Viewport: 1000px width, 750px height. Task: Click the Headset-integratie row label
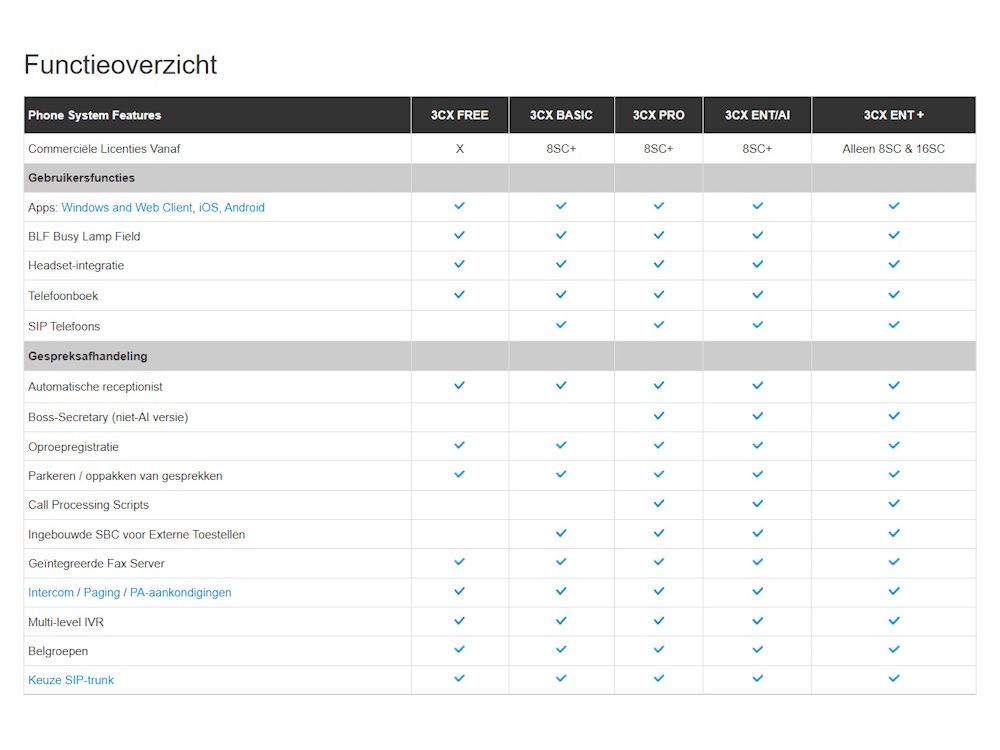pyautogui.click(x=76, y=265)
